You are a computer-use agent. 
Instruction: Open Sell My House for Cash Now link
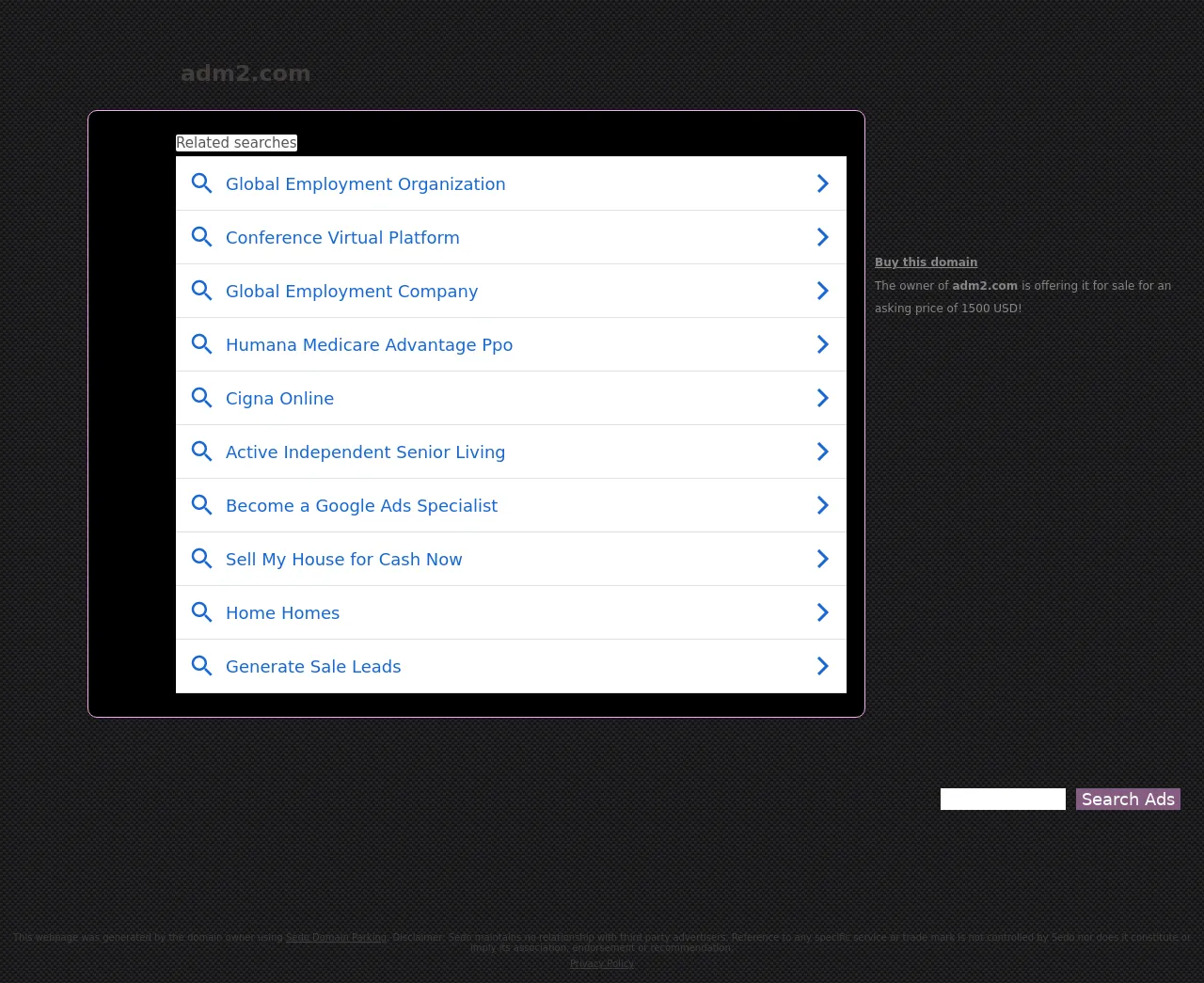click(x=511, y=559)
